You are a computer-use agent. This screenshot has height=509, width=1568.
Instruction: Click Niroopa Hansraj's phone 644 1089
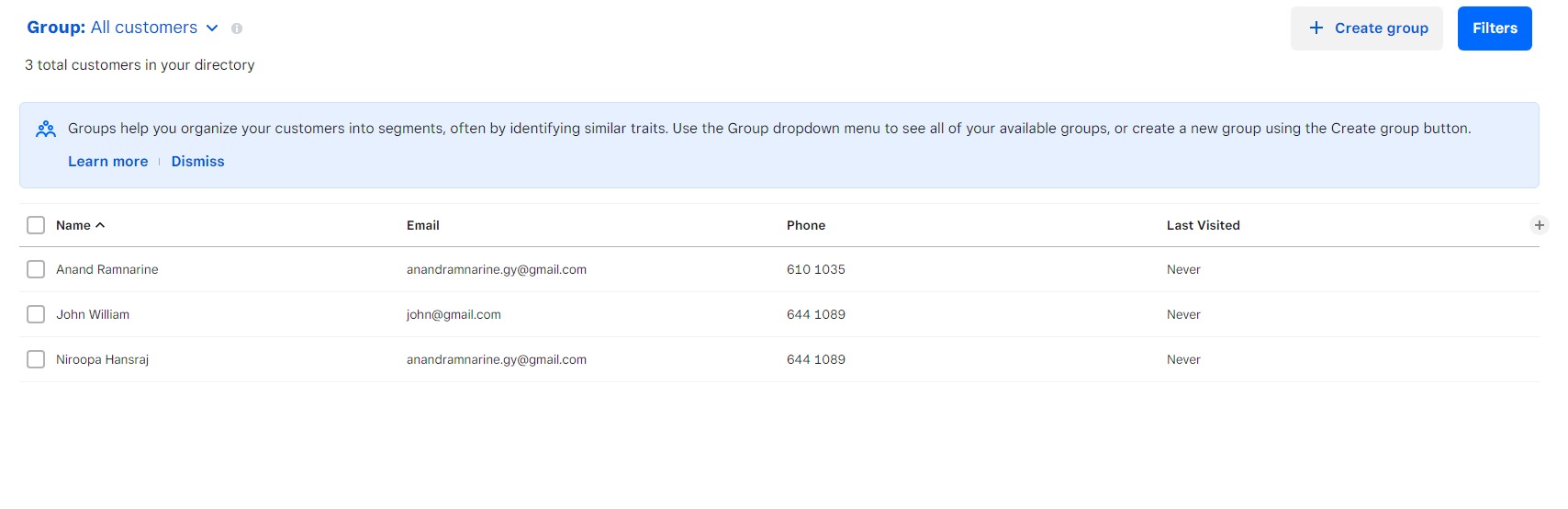(816, 359)
